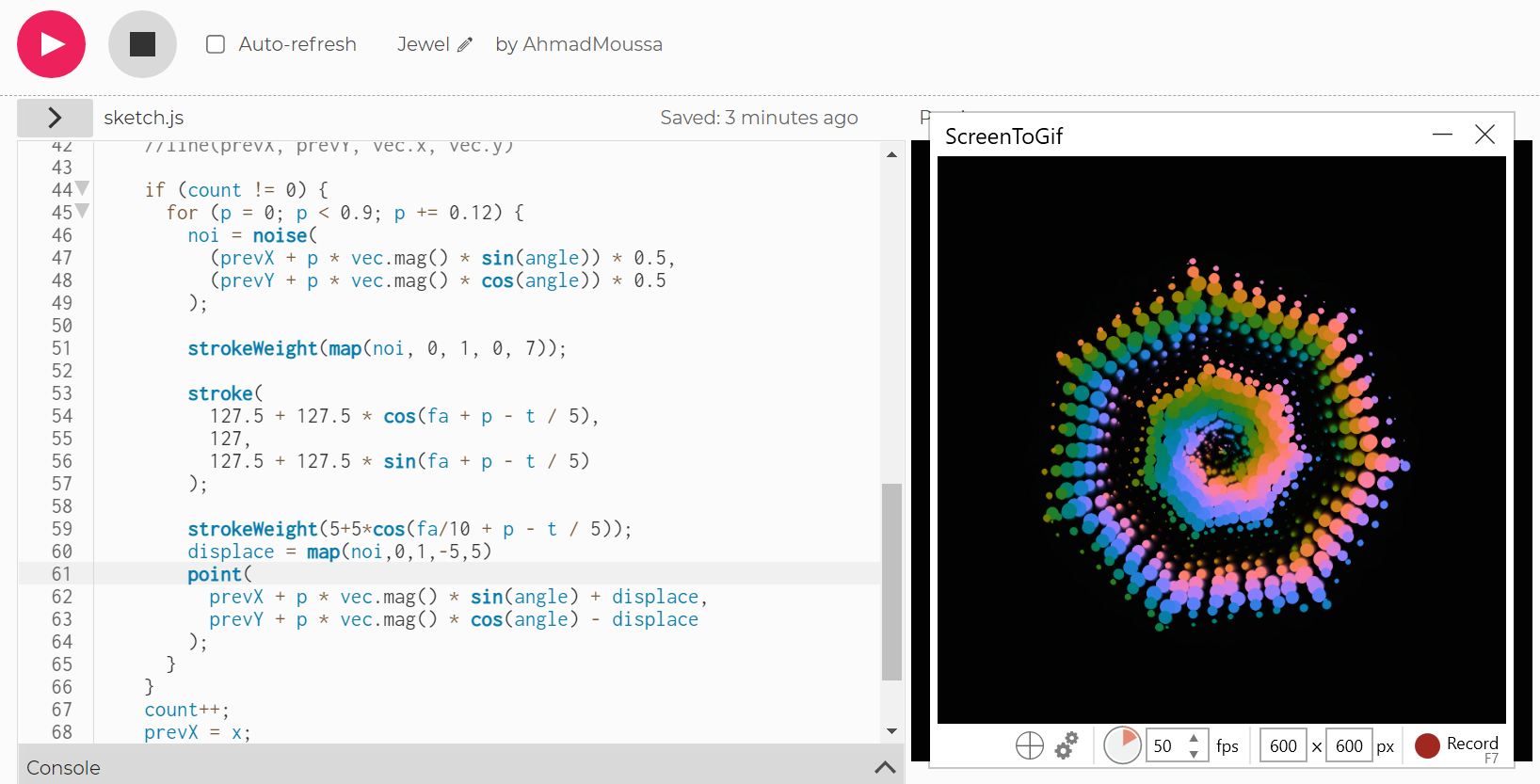Screen dimensions: 1540x784
Task: Click the height field showing 600
Action: (x=1349, y=745)
